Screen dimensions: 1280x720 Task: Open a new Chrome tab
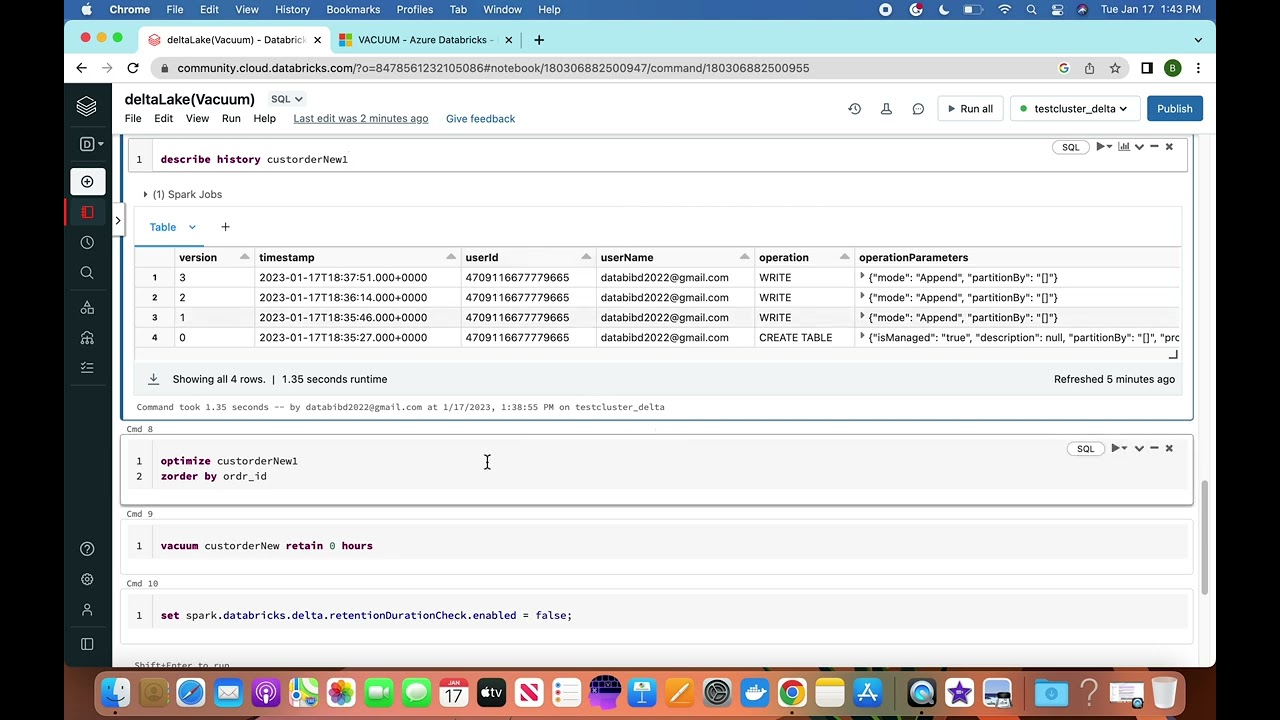tap(539, 40)
